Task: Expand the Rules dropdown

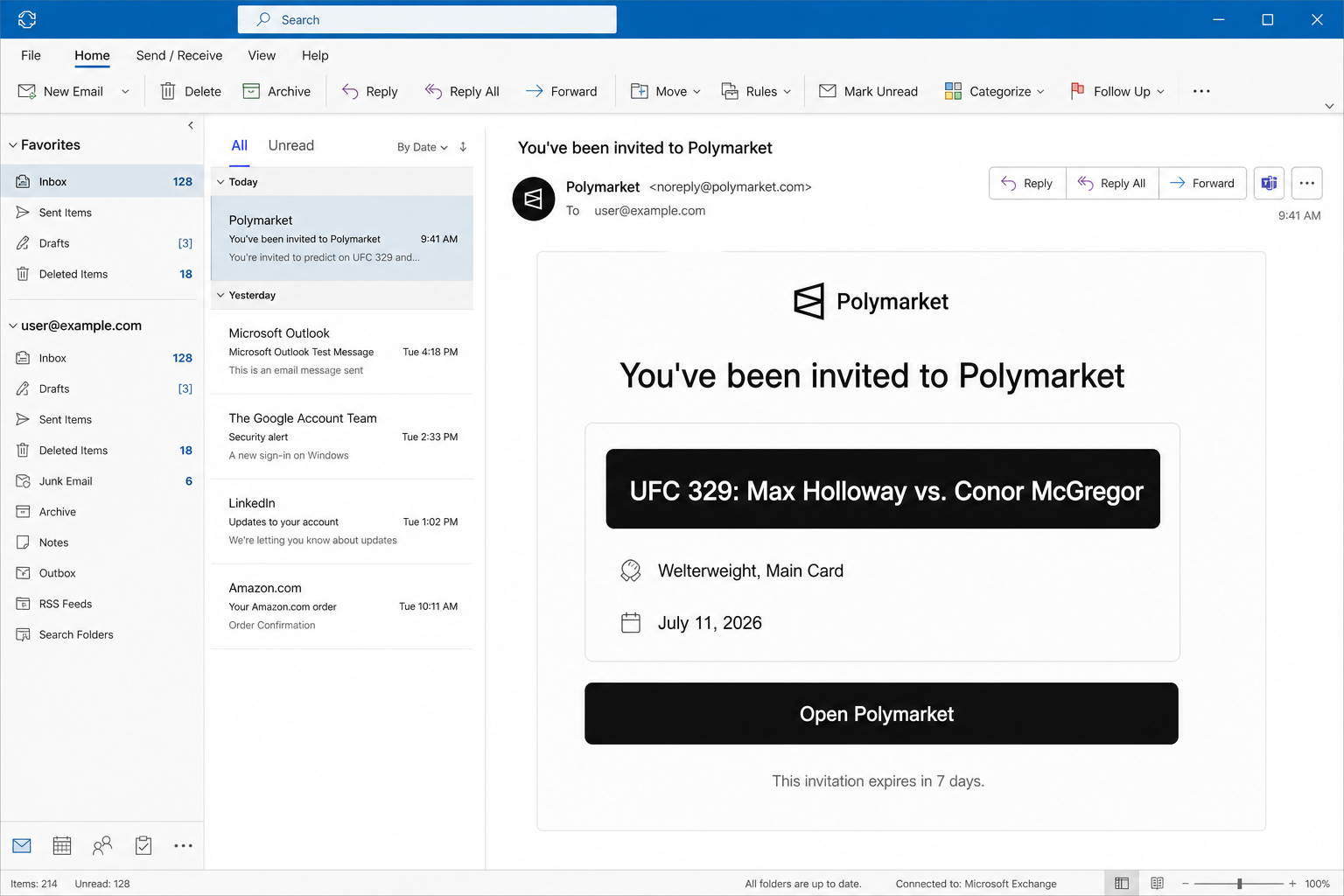Action: 787,91
